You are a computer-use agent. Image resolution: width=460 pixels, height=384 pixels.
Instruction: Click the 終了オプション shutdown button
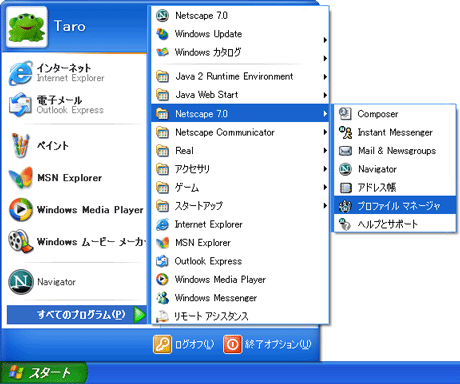pyautogui.click(x=267, y=344)
